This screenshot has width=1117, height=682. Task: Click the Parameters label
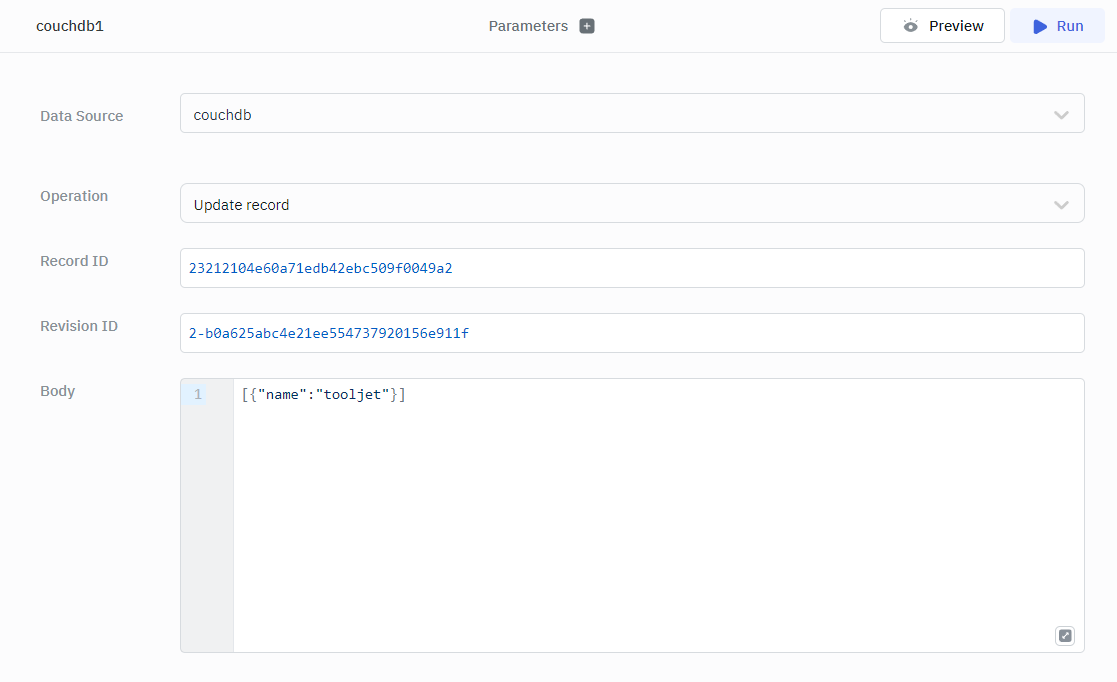pos(528,26)
